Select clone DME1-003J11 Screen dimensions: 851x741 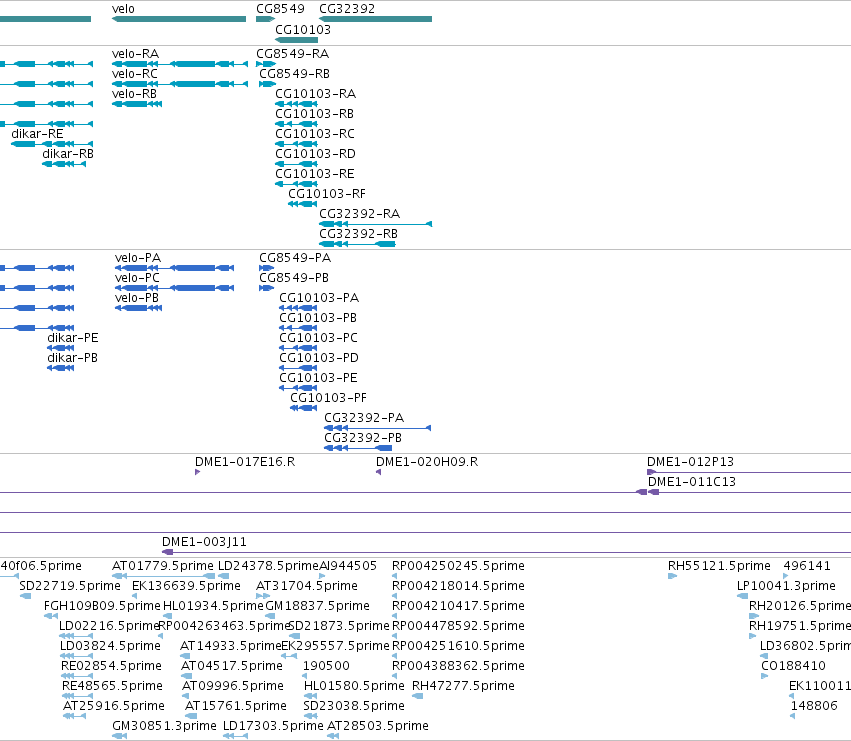(x=204, y=542)
